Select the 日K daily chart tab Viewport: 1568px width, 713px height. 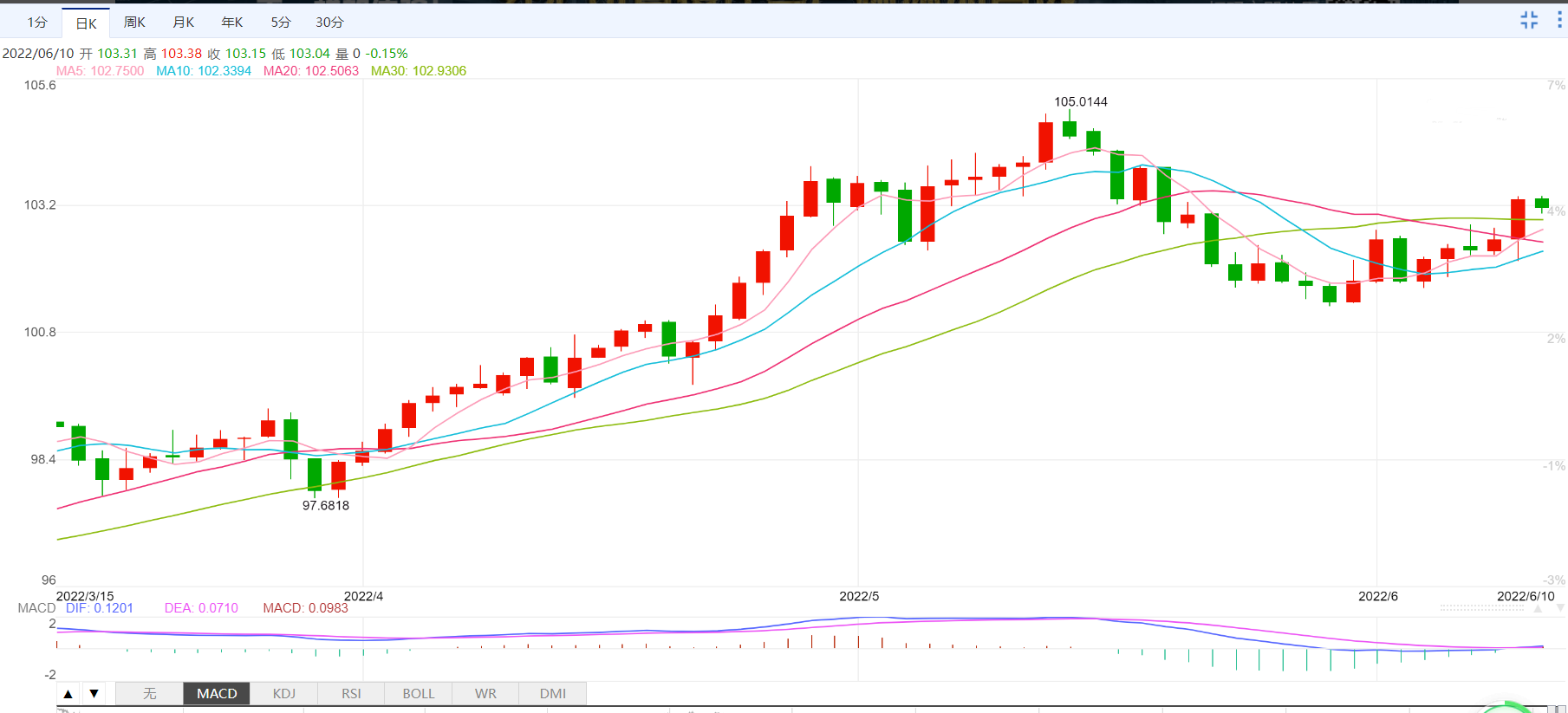86,23
